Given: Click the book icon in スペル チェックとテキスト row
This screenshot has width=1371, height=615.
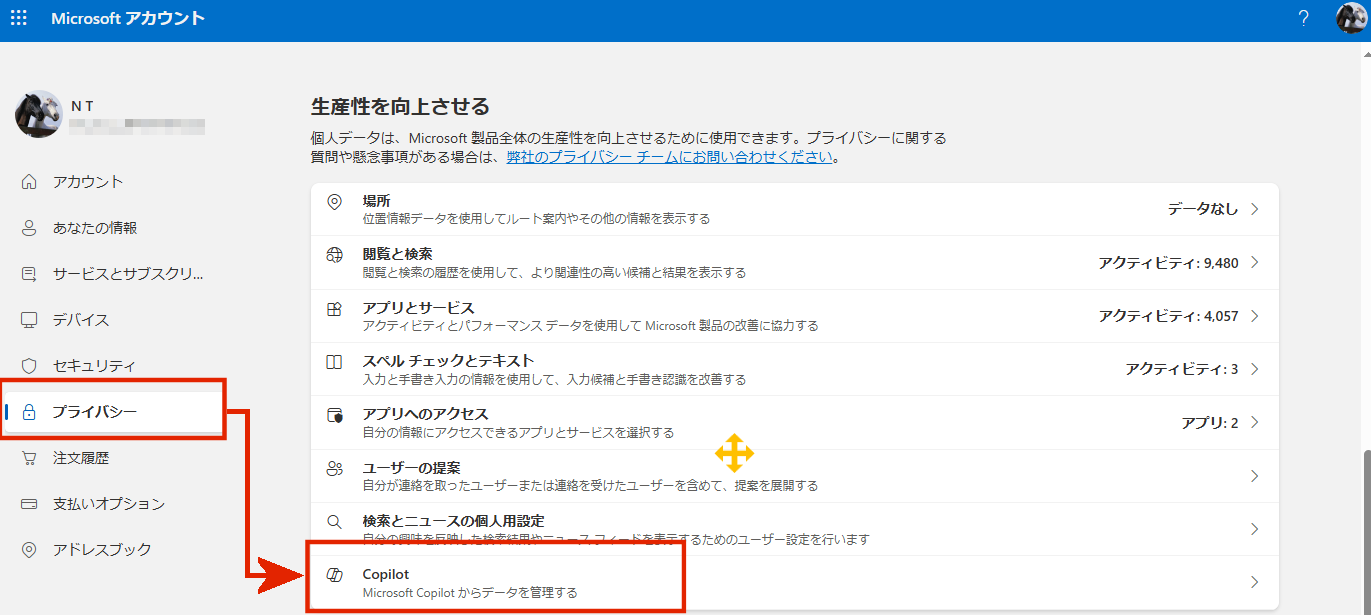Looking at the screenshot, I should (x=335, y=361).
